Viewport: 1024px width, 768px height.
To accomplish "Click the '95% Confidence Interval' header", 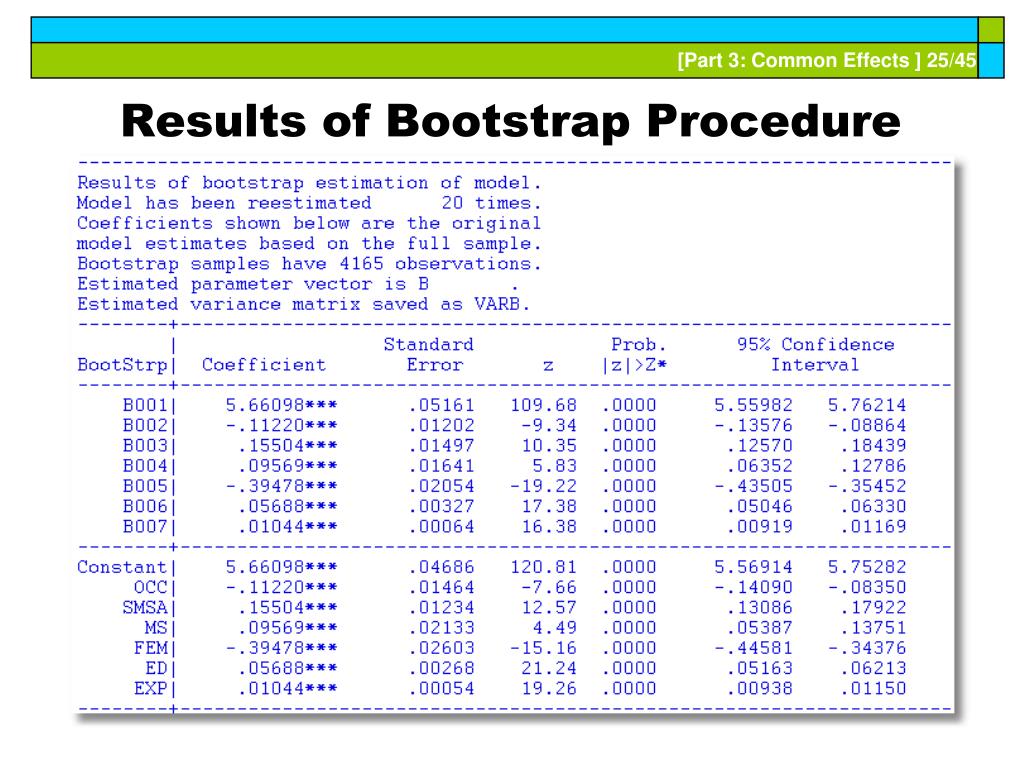I will (816, 355).
